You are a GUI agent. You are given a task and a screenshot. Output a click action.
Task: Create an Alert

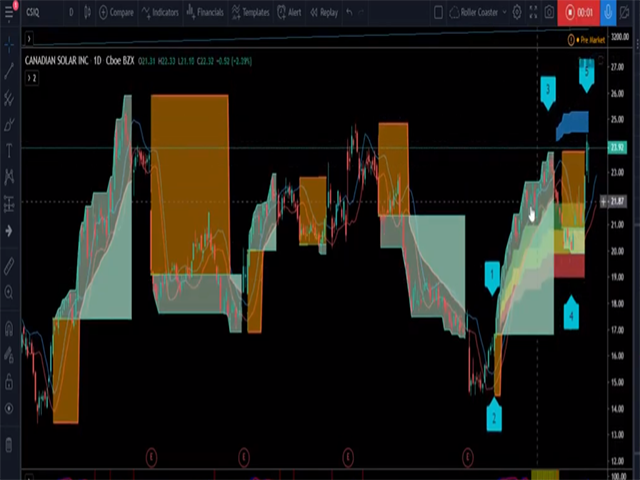[x=289, y=13]
